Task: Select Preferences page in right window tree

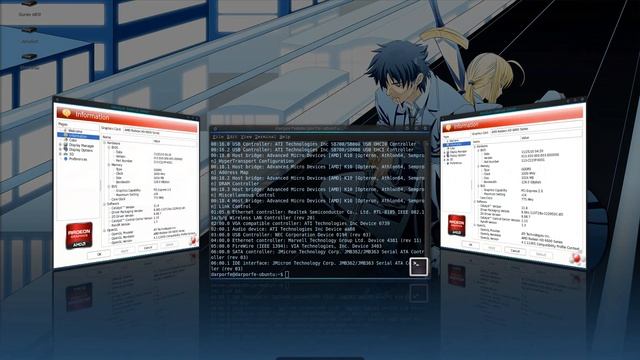Action: click(456, 163)
